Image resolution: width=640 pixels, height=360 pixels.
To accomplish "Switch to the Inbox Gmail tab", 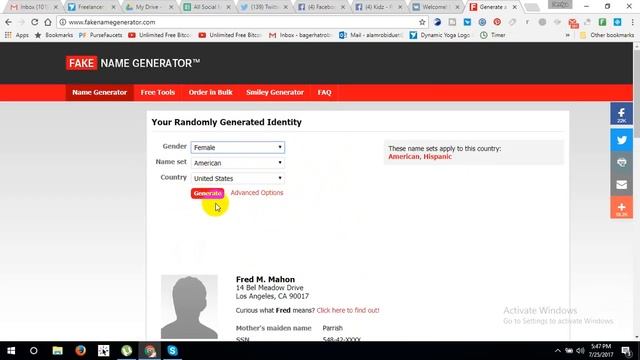I will (33, 7).
